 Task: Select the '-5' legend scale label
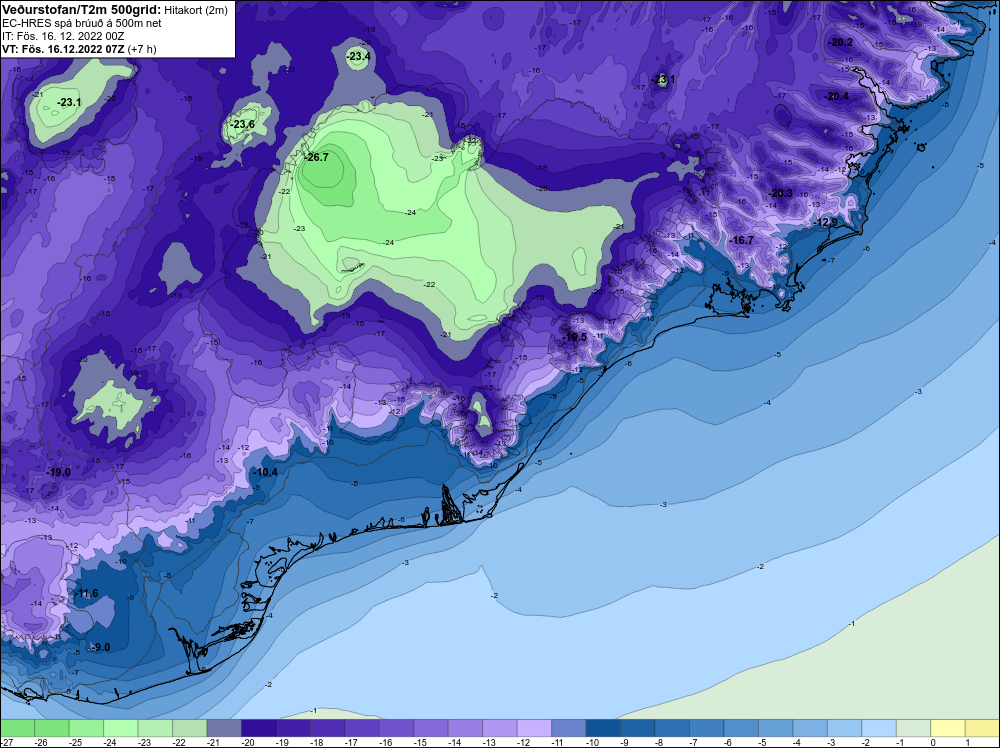click(761, 742)
